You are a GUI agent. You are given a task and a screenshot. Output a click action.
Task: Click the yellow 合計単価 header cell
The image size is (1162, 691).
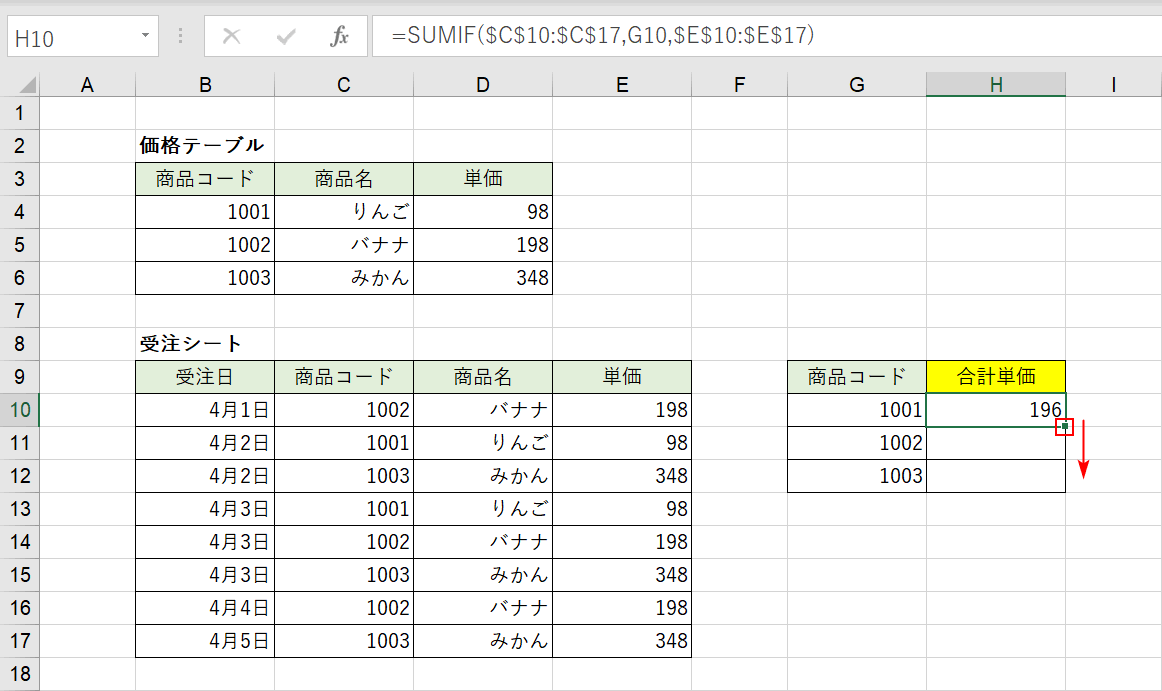tap(996, 377)
